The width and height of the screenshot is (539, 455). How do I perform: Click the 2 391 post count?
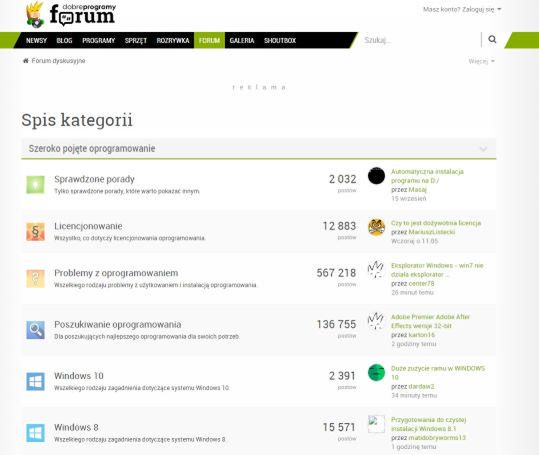pyautogui.click(x=342, y=376)
